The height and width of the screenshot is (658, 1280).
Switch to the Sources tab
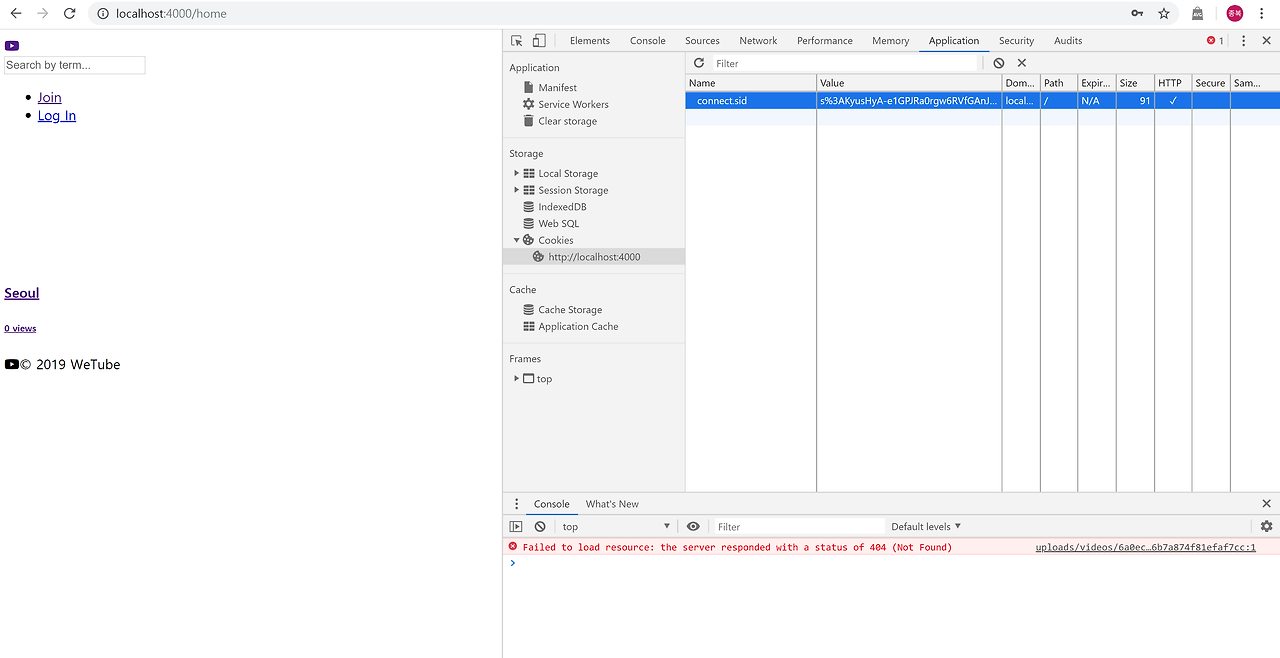pyautogui.click(x=702, y=41)
